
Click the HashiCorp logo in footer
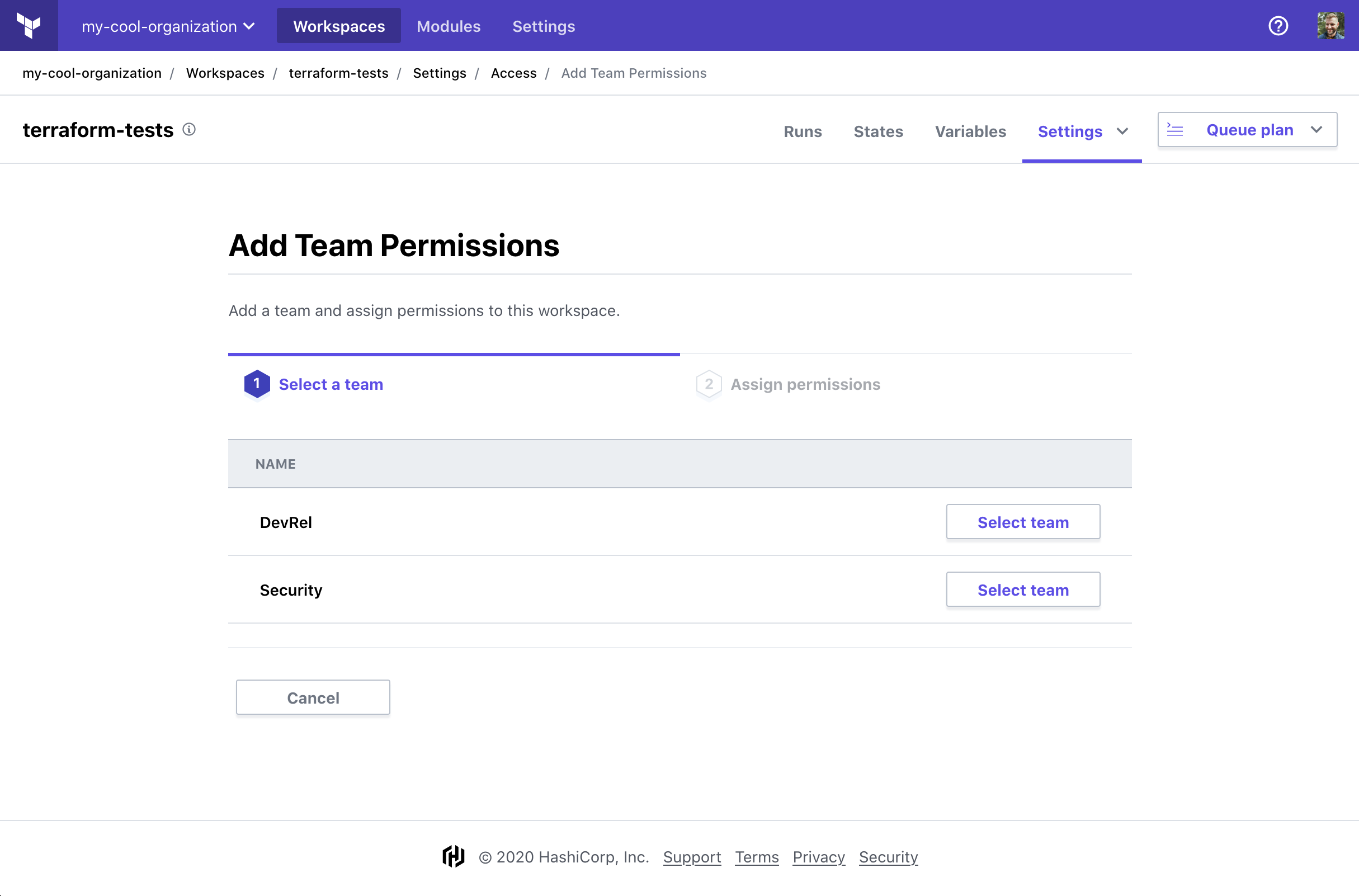pos(454,856)
